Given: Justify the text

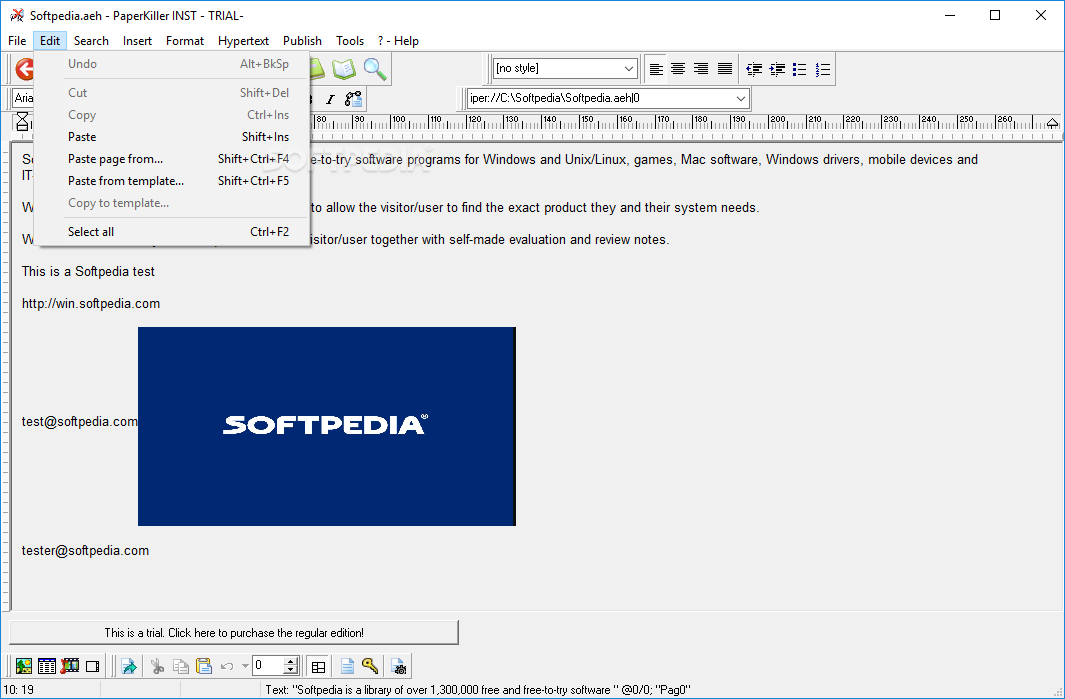Looking at the screenshot, I should tap(725, 69).
